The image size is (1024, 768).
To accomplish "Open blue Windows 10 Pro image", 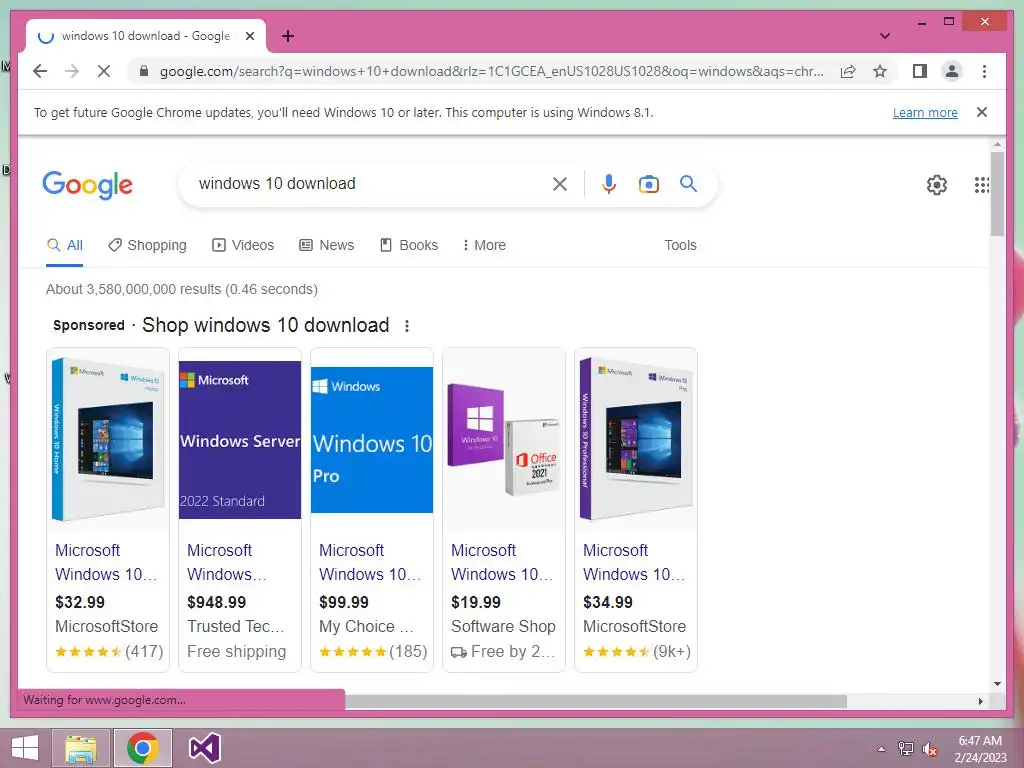I will pos(372,439).
